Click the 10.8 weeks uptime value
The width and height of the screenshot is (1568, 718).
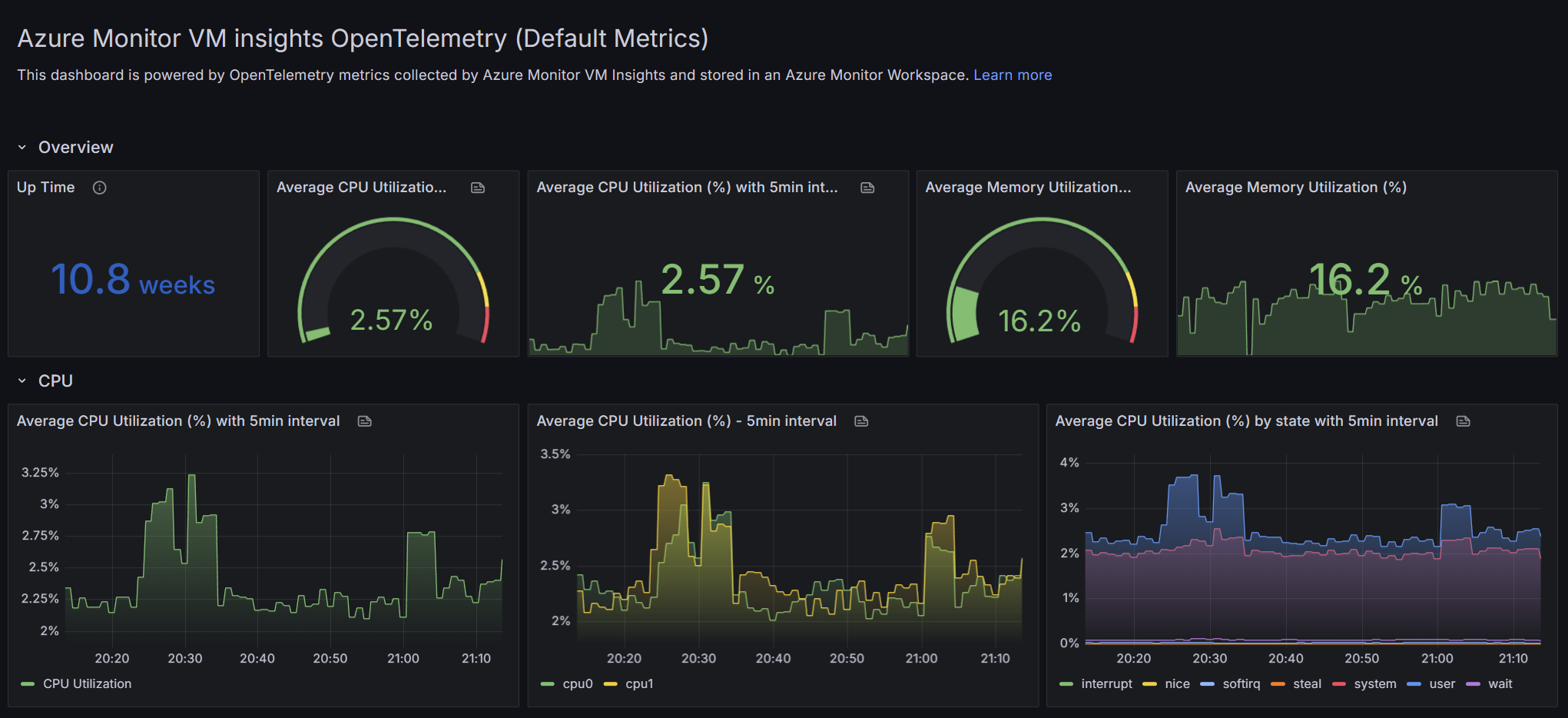pos(133,279)
